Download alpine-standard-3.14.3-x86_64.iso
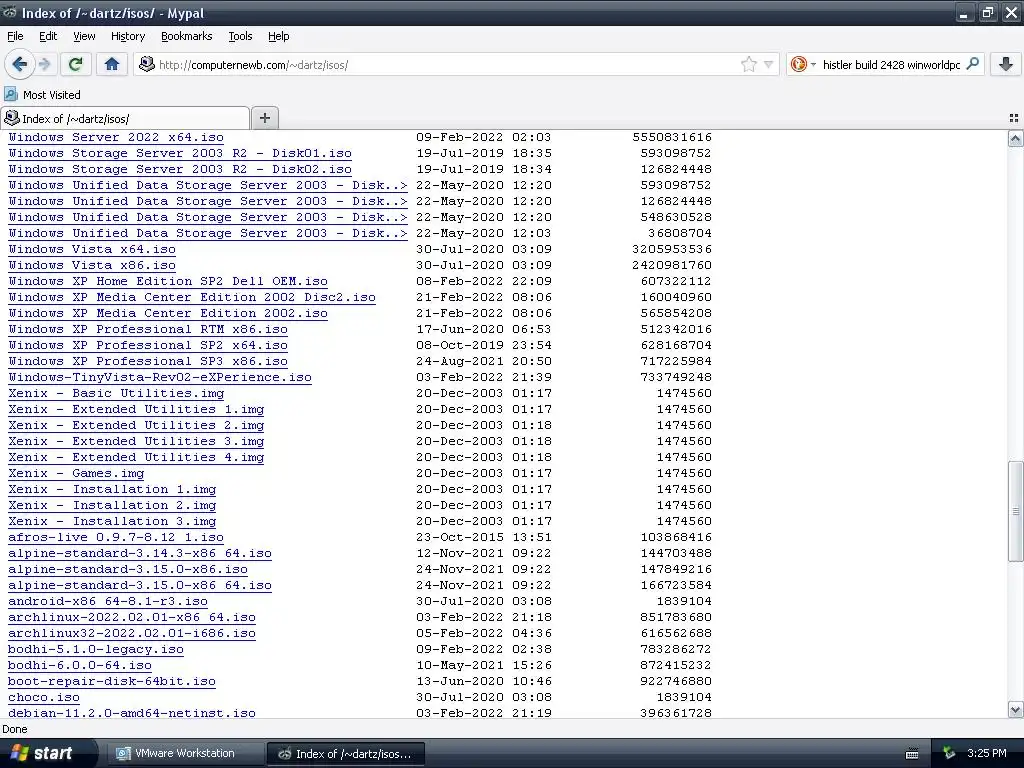The height and width of the screenshot is (768, 1024). pos(140,553)
